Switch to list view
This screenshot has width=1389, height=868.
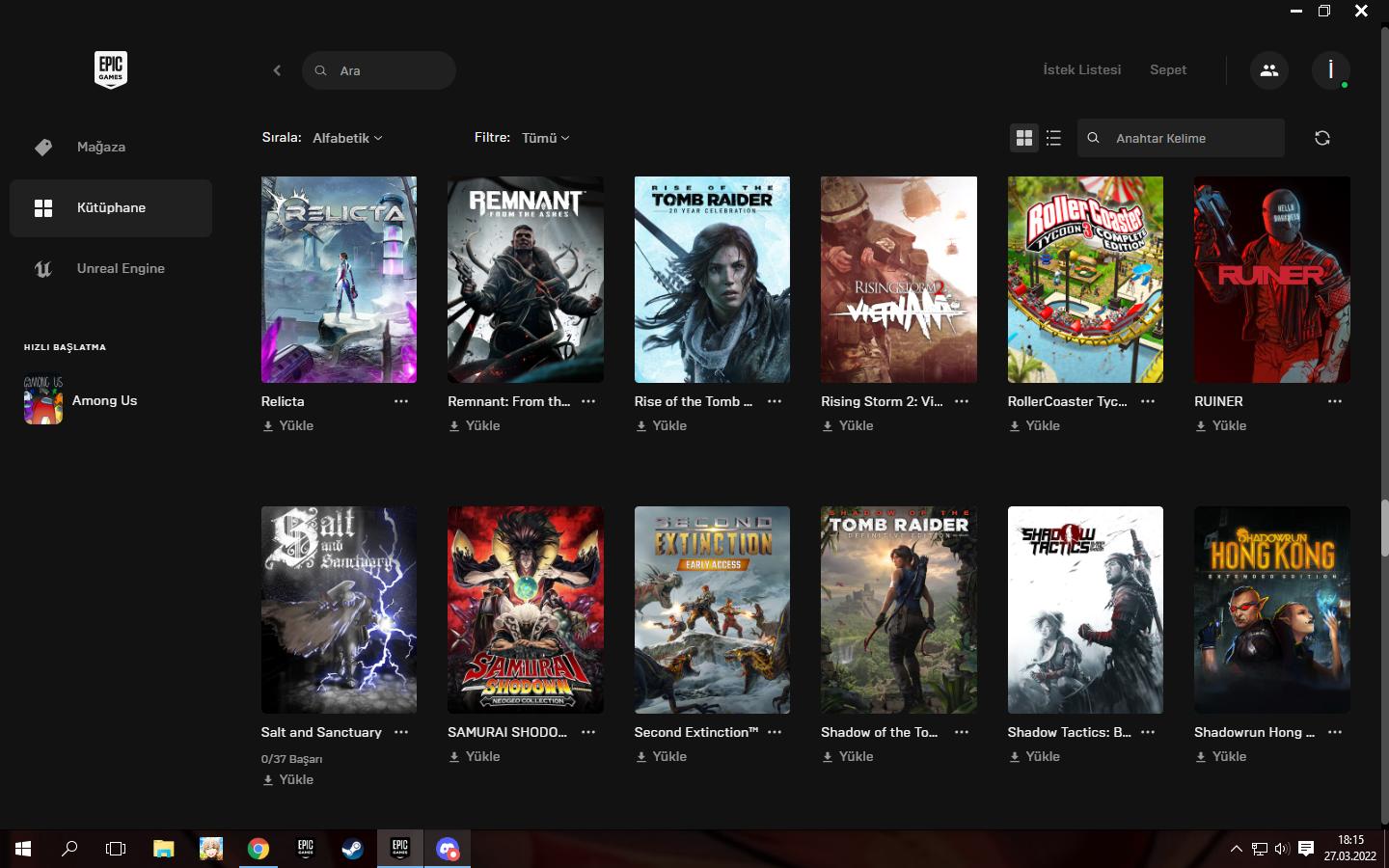point(1053,138)
